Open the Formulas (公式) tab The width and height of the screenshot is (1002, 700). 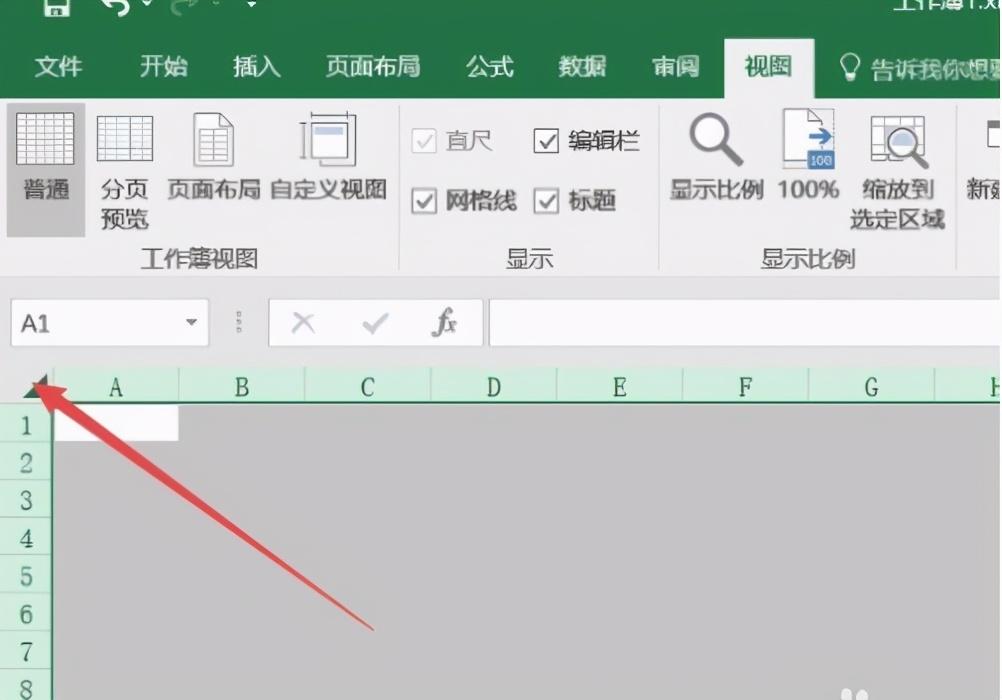pos(489,66)
